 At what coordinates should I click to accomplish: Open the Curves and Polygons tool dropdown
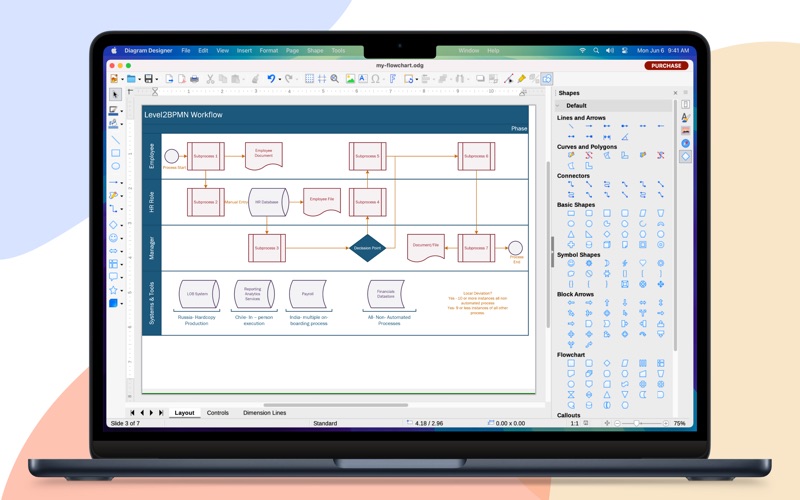(121, 196)
